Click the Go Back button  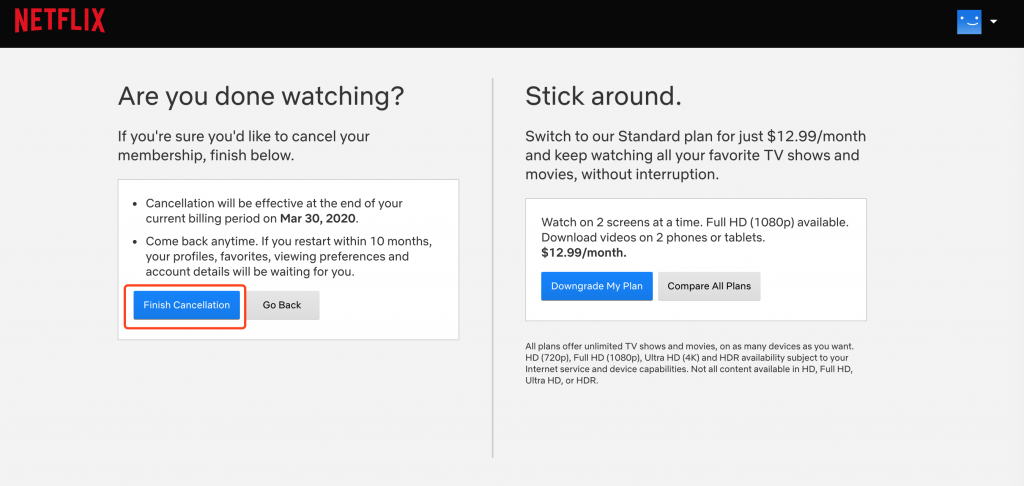click(282, 305)
